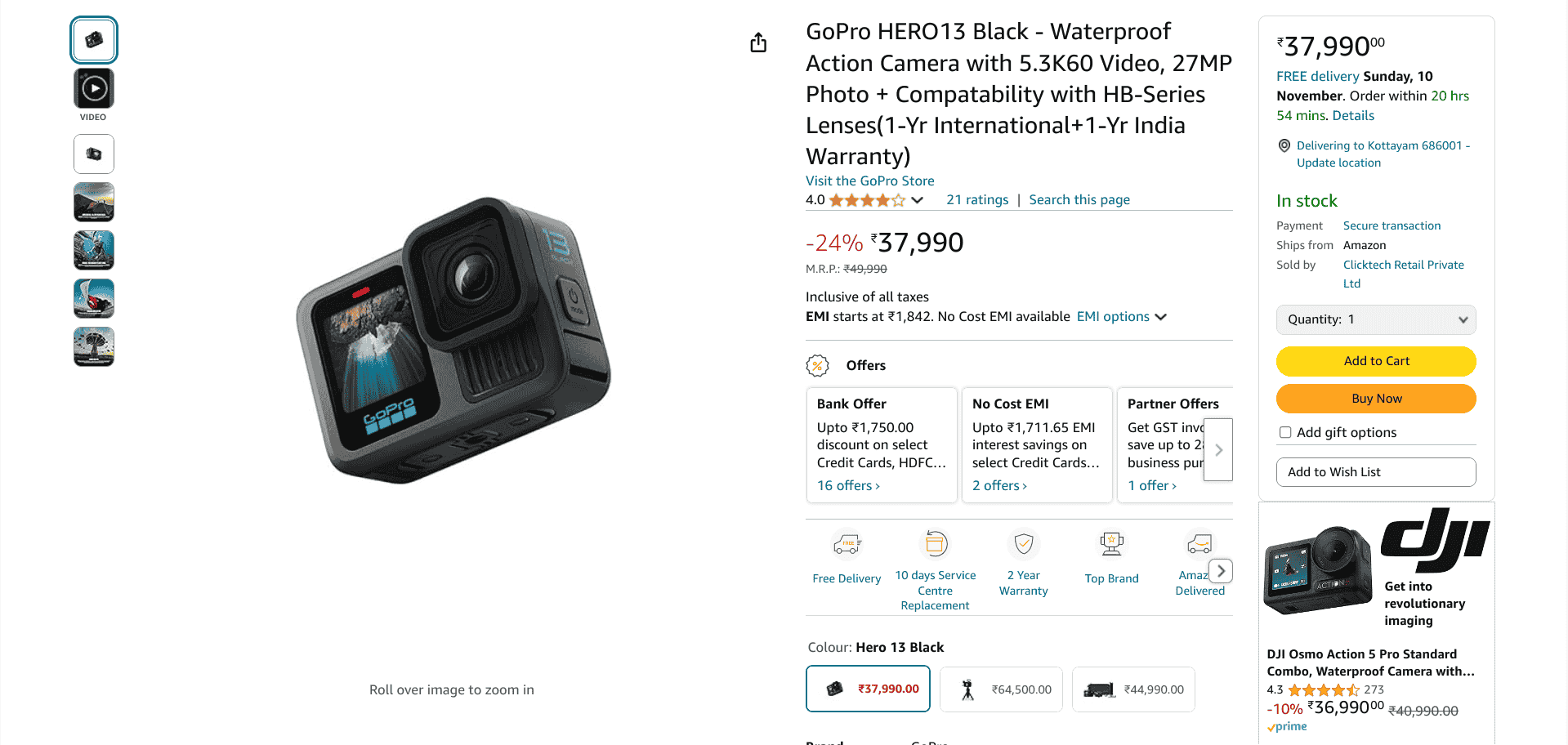The image size is (1568, 745).
Task: Select the ₹44,990.00 colour variant
Action: coord(1133,689)
